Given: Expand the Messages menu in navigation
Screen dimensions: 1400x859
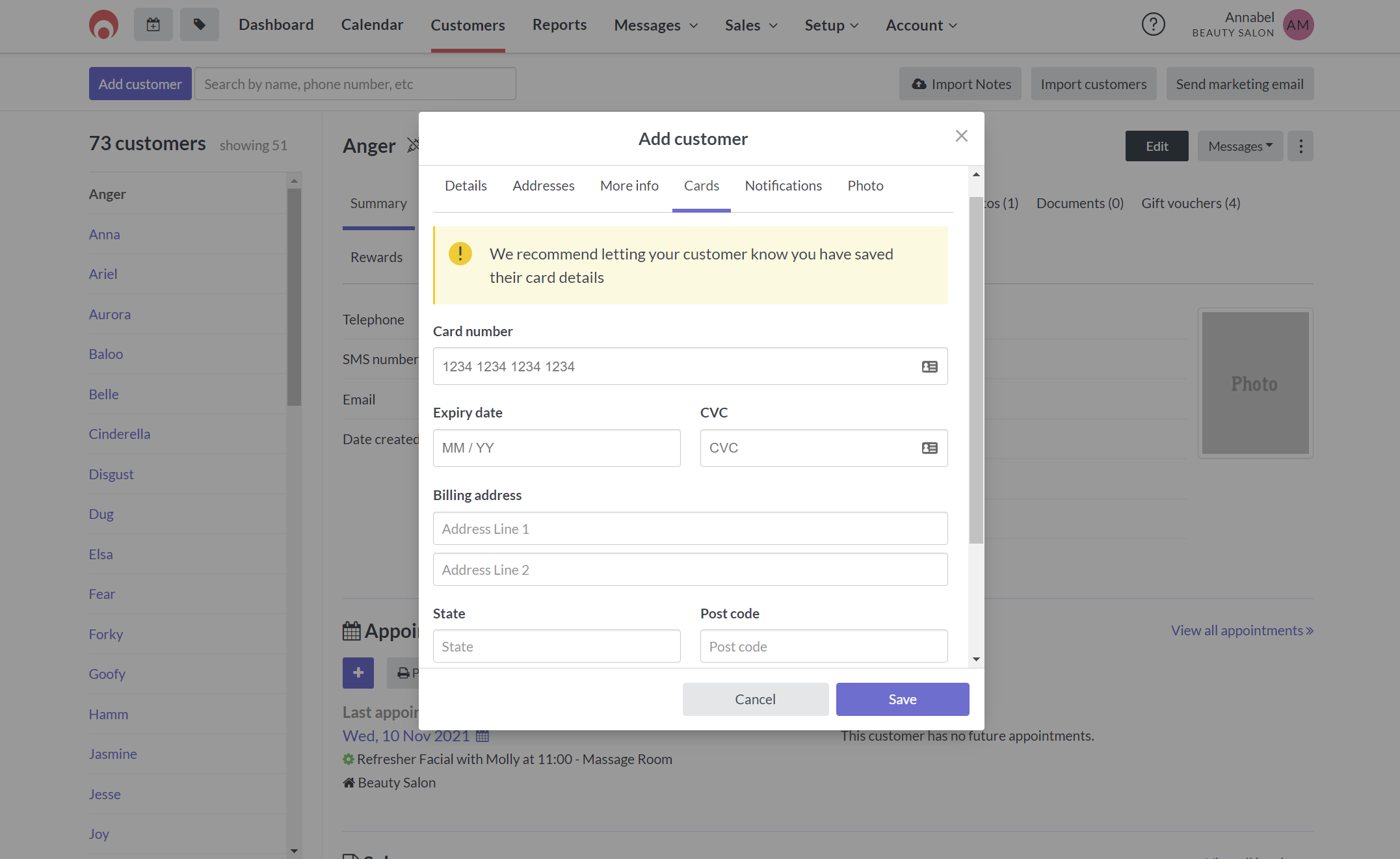Looking at the screenshot, I should tap(656, 25).
